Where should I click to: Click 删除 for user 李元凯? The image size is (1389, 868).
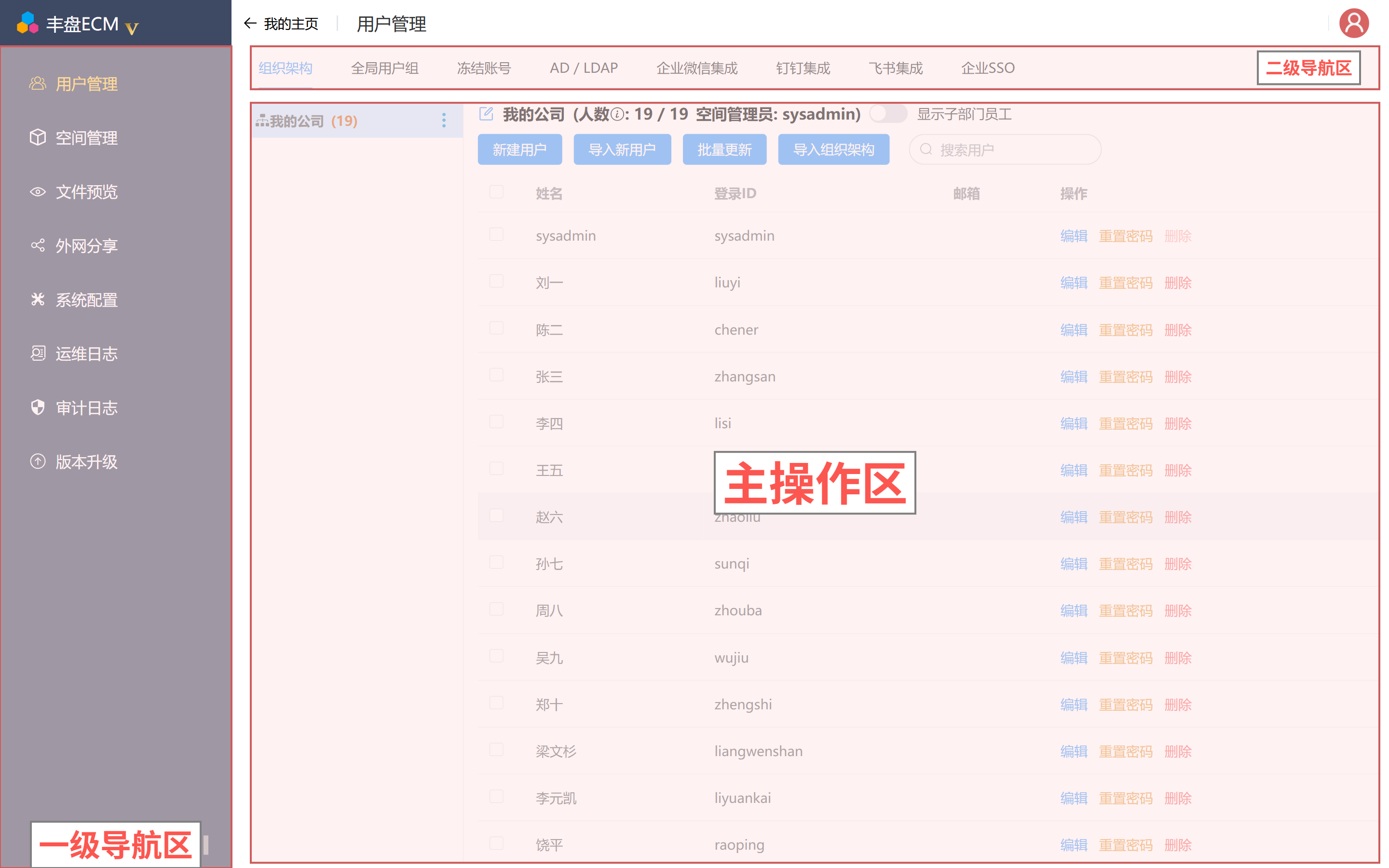click(x=1178, y=799)
